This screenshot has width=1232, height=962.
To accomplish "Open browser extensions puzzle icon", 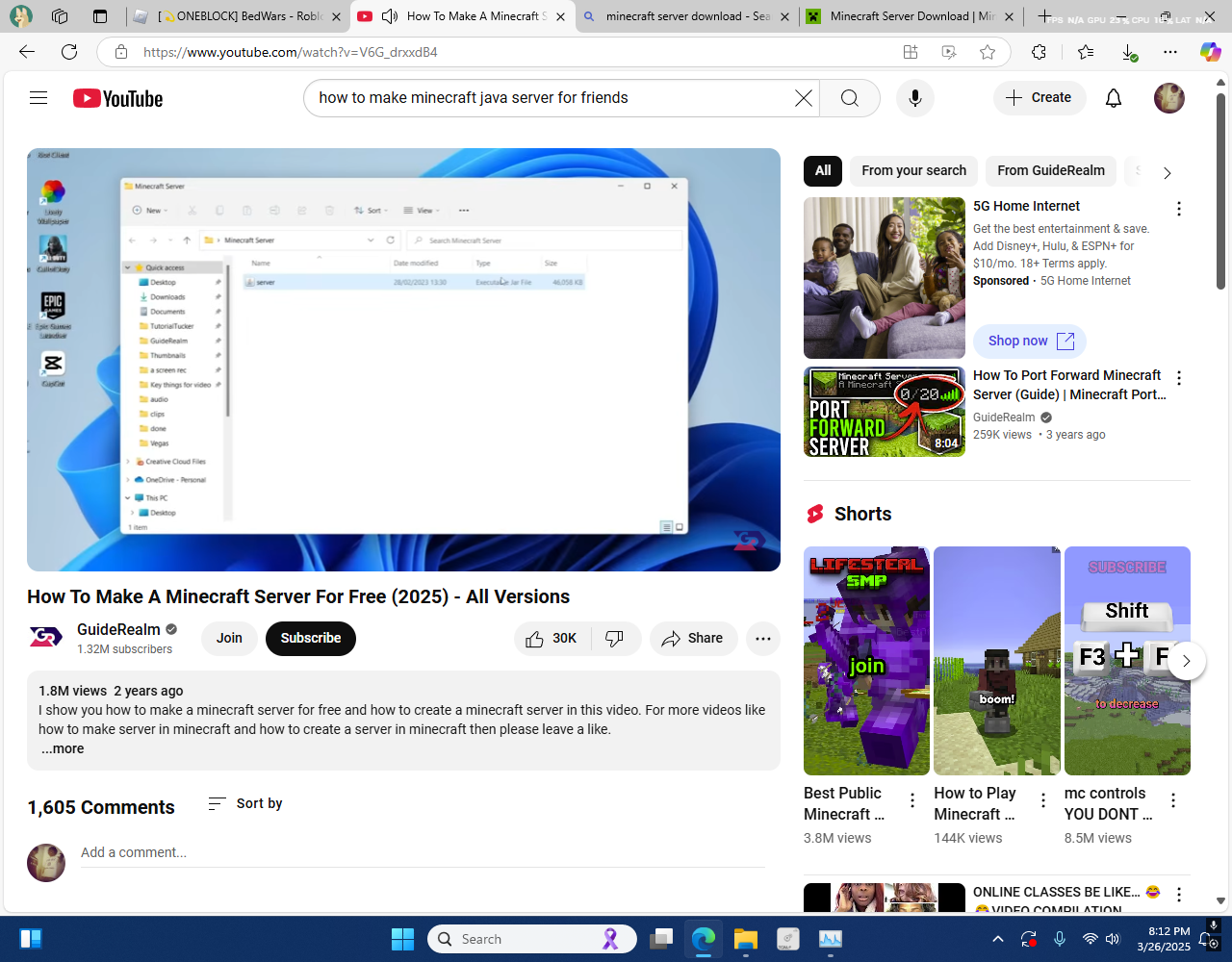I will tap(1039, 52).
